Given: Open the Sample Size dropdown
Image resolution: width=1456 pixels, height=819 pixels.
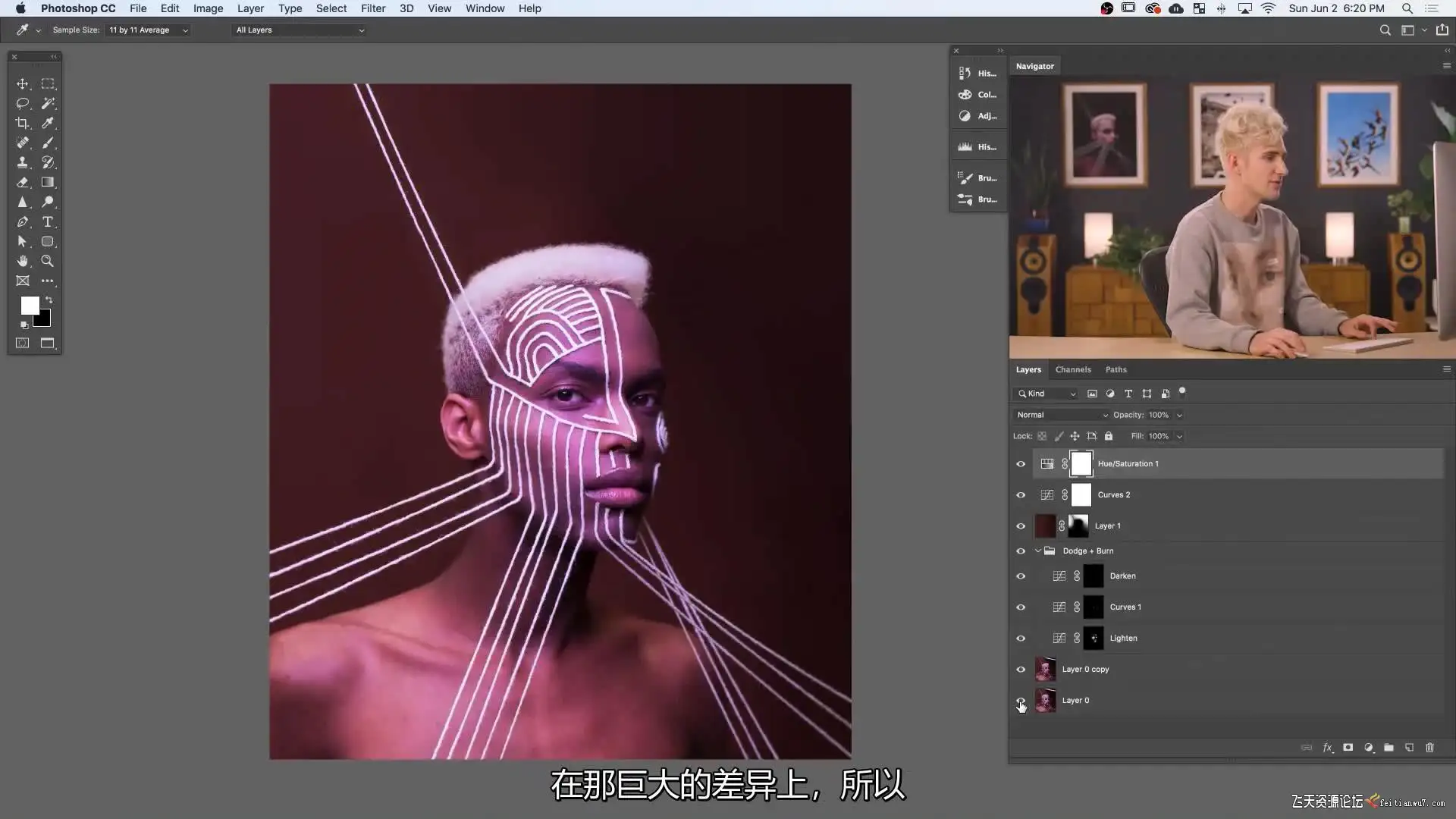Looking at the screenshot, I should click(148, 30).
